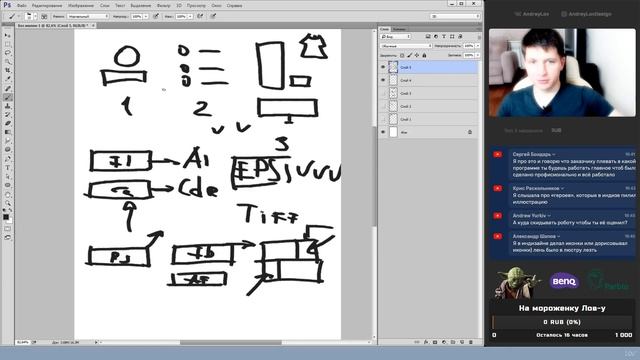
Task: Select the Healing Brush tool
Action: (x=7, y=88)
